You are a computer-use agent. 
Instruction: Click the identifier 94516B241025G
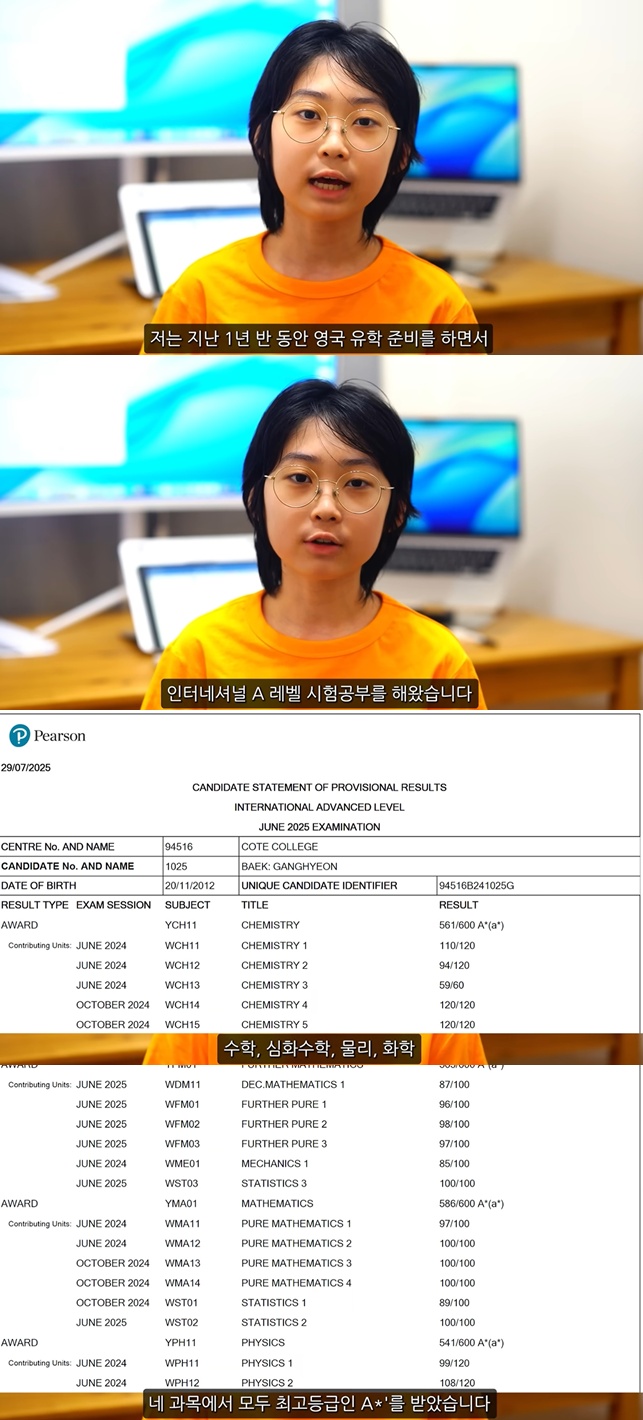[x=477, y=886]
